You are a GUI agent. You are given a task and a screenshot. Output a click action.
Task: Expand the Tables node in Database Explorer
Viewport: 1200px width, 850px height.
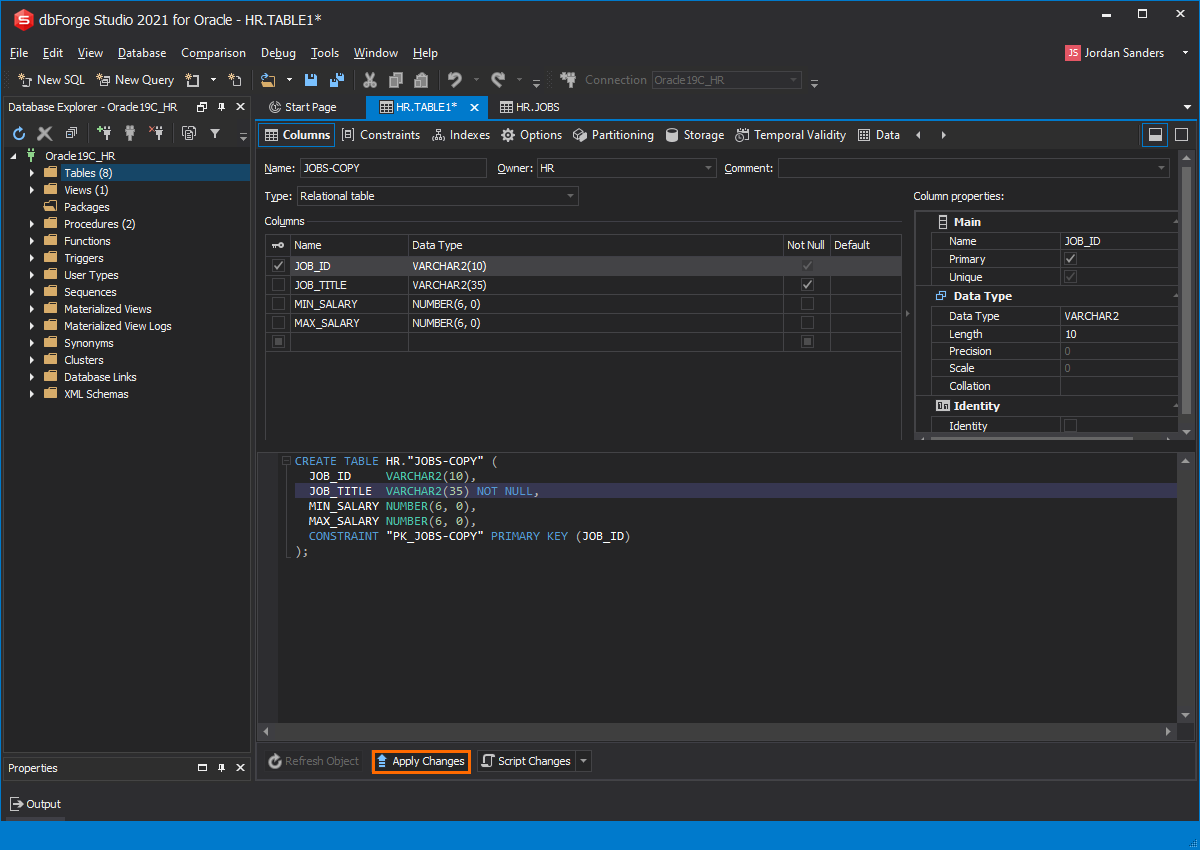[31, 172]
